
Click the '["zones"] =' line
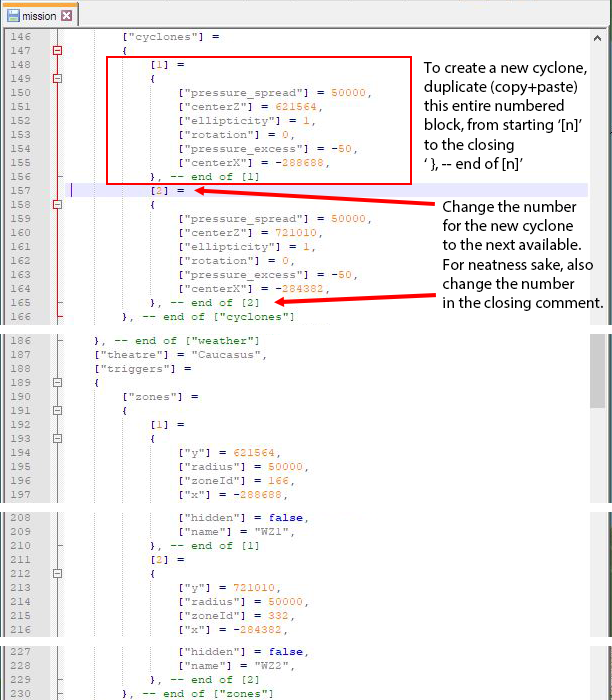tap(161, 397)
